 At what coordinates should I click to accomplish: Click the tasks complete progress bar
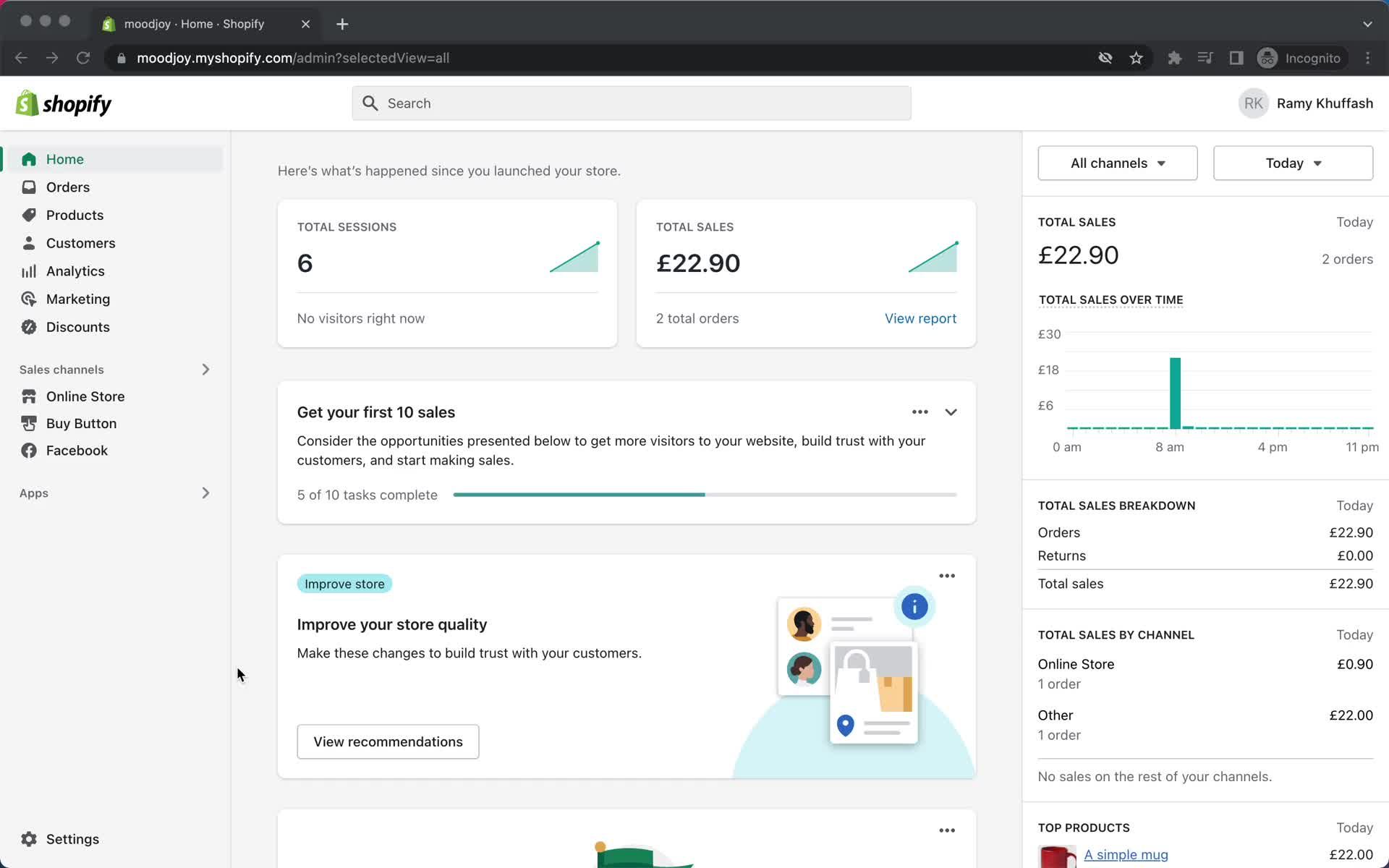[704, 495]
